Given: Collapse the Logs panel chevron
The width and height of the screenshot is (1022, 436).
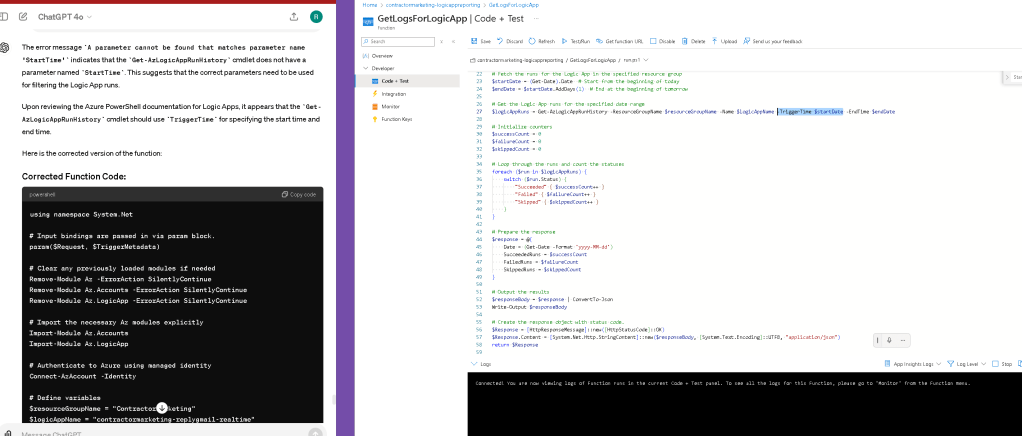Looking at the screenshot, I should coord(473,364).
